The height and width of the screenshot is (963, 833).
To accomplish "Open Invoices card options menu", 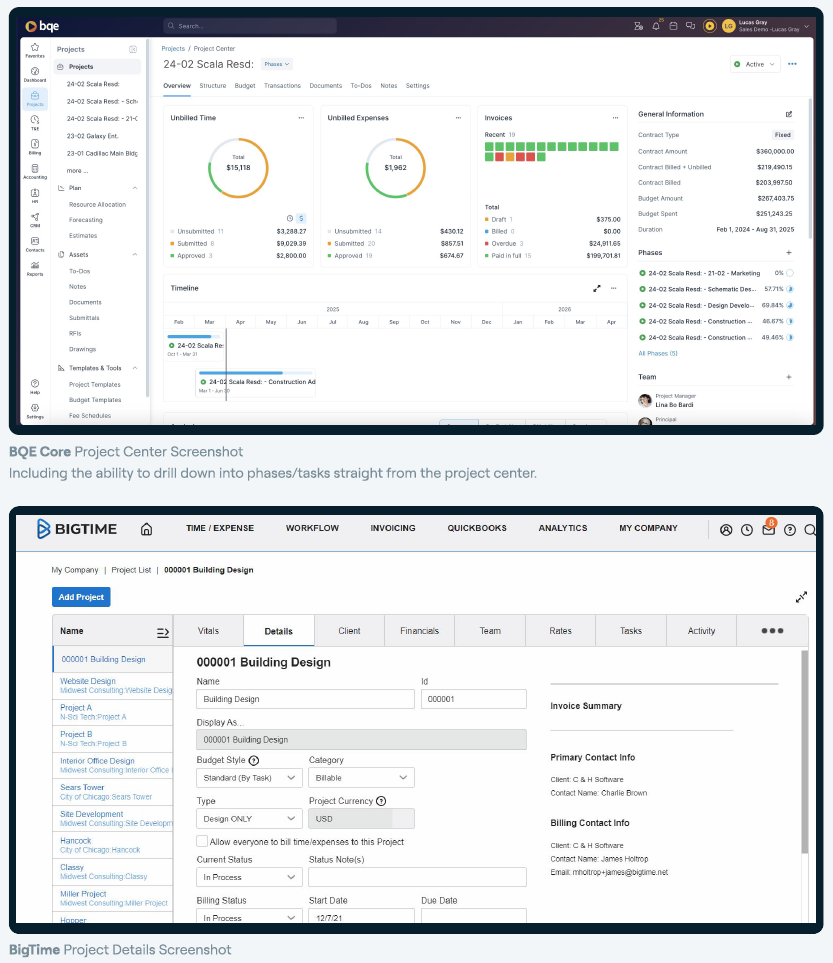I will pyautogui.click(x=615, y=118).
